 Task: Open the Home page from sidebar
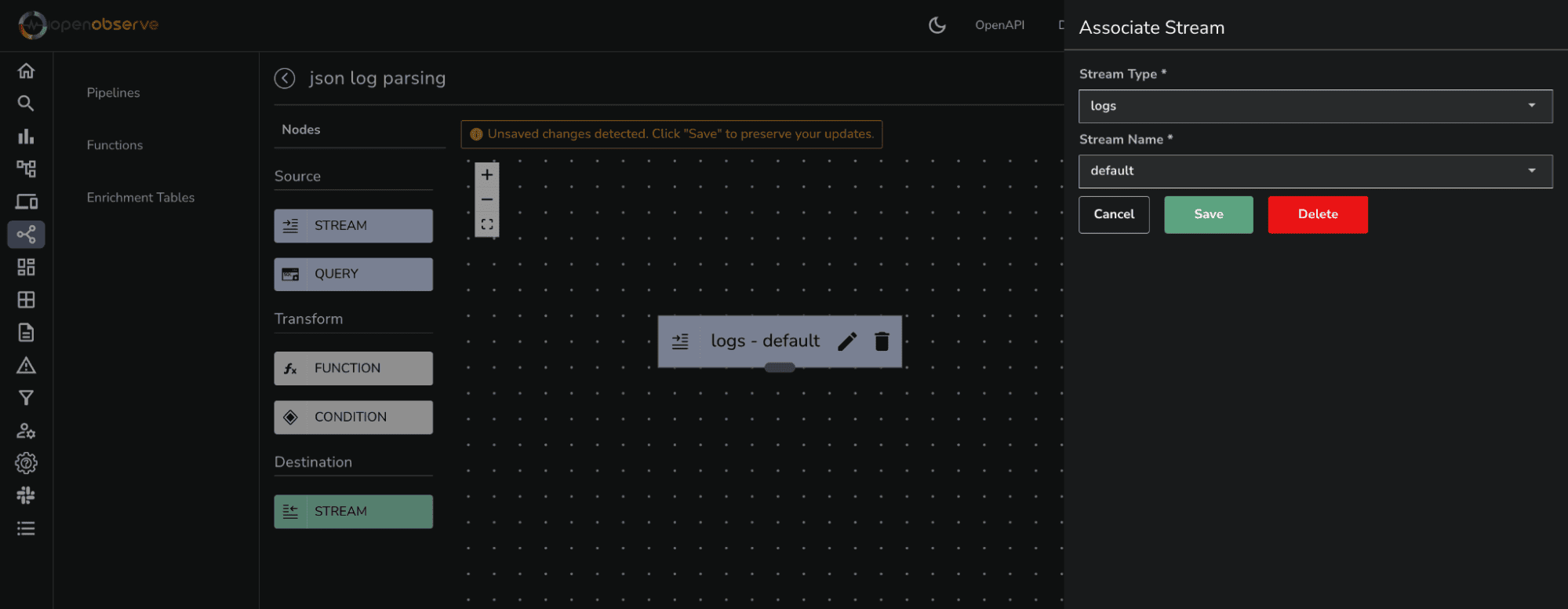tap(26, 71)
